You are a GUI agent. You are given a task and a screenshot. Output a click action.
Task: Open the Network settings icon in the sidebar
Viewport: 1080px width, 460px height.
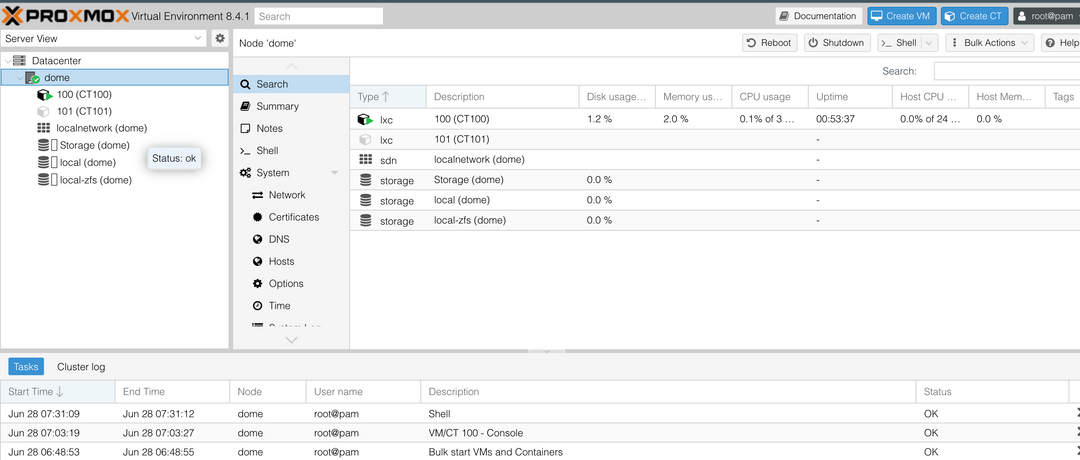[258, 195]
